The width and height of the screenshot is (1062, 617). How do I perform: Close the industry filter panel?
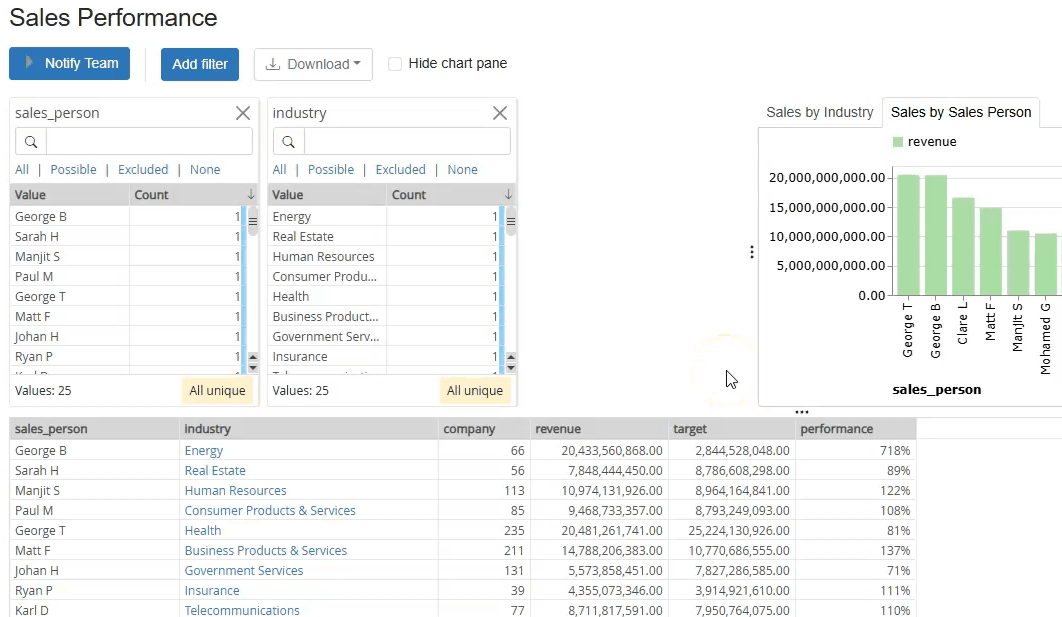click(500, 113)
